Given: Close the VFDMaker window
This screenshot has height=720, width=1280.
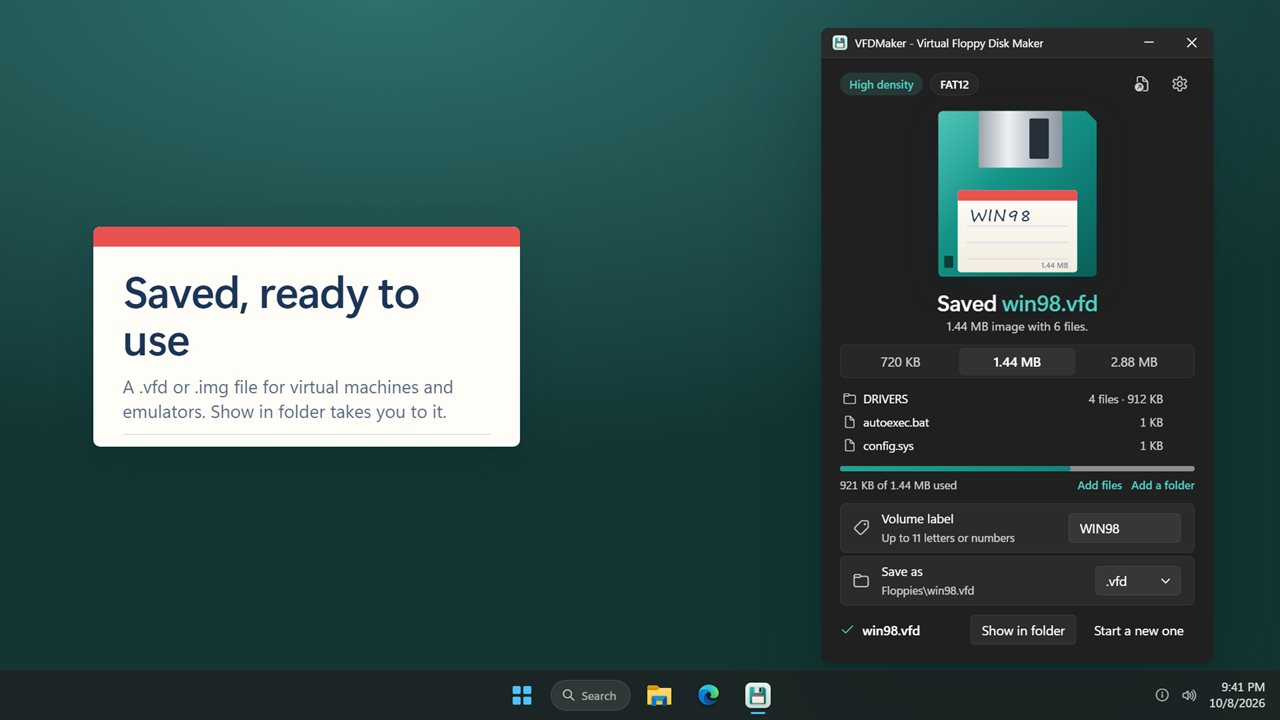Looking at the screenshot, I should coord(1191,43).
